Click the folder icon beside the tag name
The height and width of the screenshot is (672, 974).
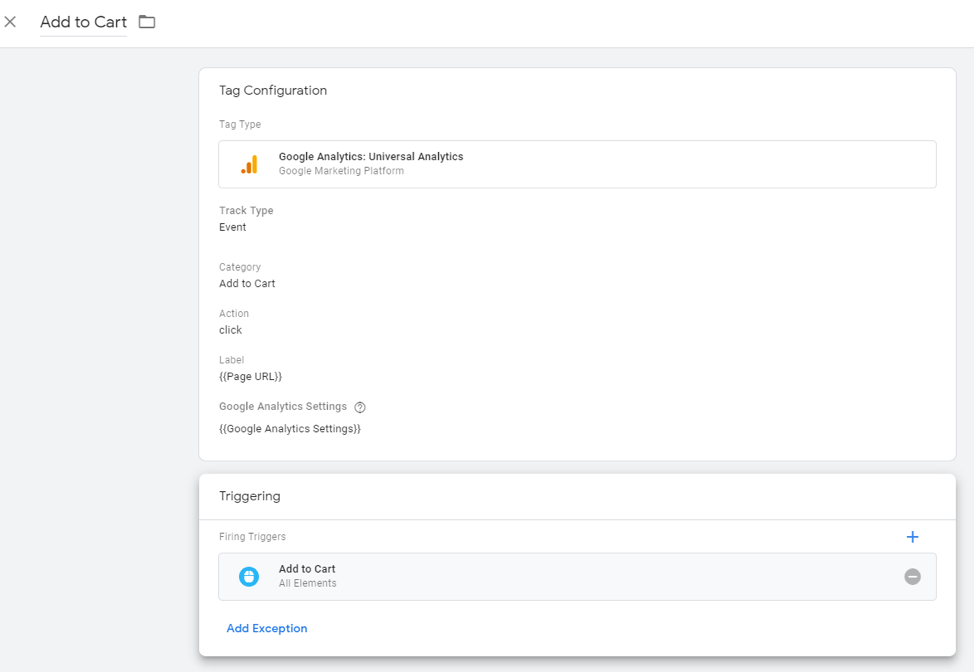point(147,22)
